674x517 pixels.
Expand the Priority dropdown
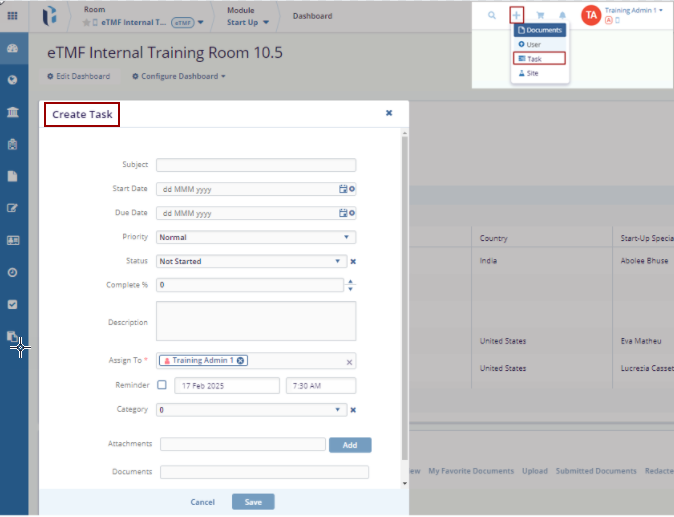tap(346, 237)
